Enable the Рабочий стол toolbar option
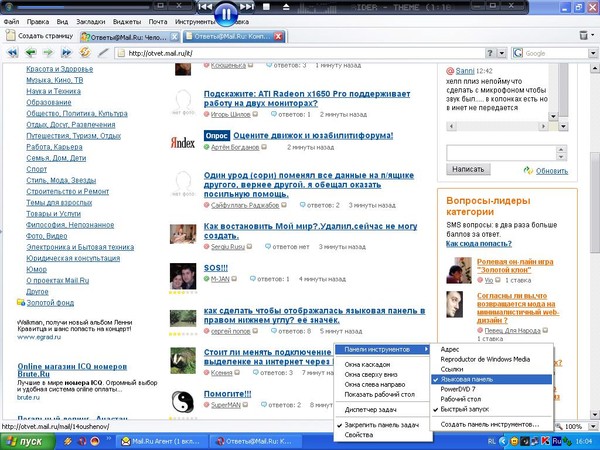The width and height of the screenshot is (600, 450). click(x=491, y=399)
